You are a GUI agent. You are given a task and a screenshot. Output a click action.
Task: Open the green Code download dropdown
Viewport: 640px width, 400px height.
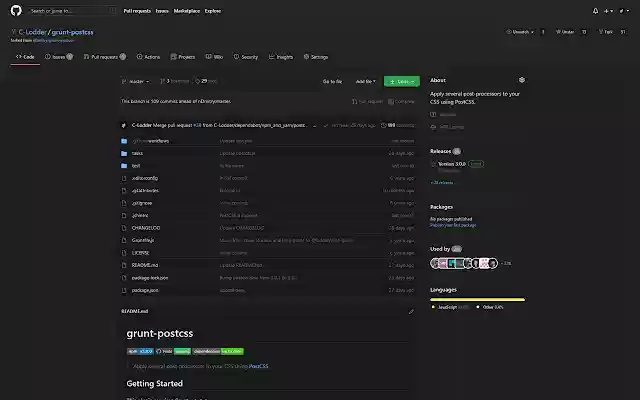pyautogui.click(x=402, y=81)
